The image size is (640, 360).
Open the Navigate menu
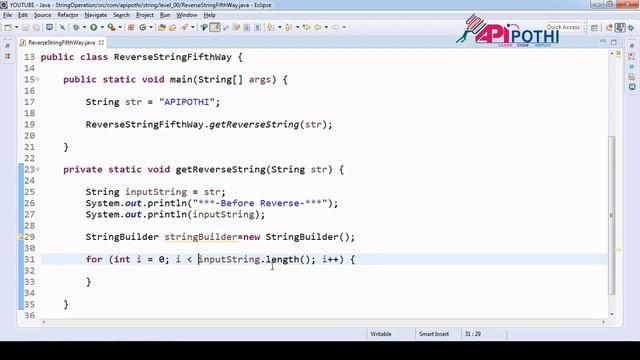[96, 15]
